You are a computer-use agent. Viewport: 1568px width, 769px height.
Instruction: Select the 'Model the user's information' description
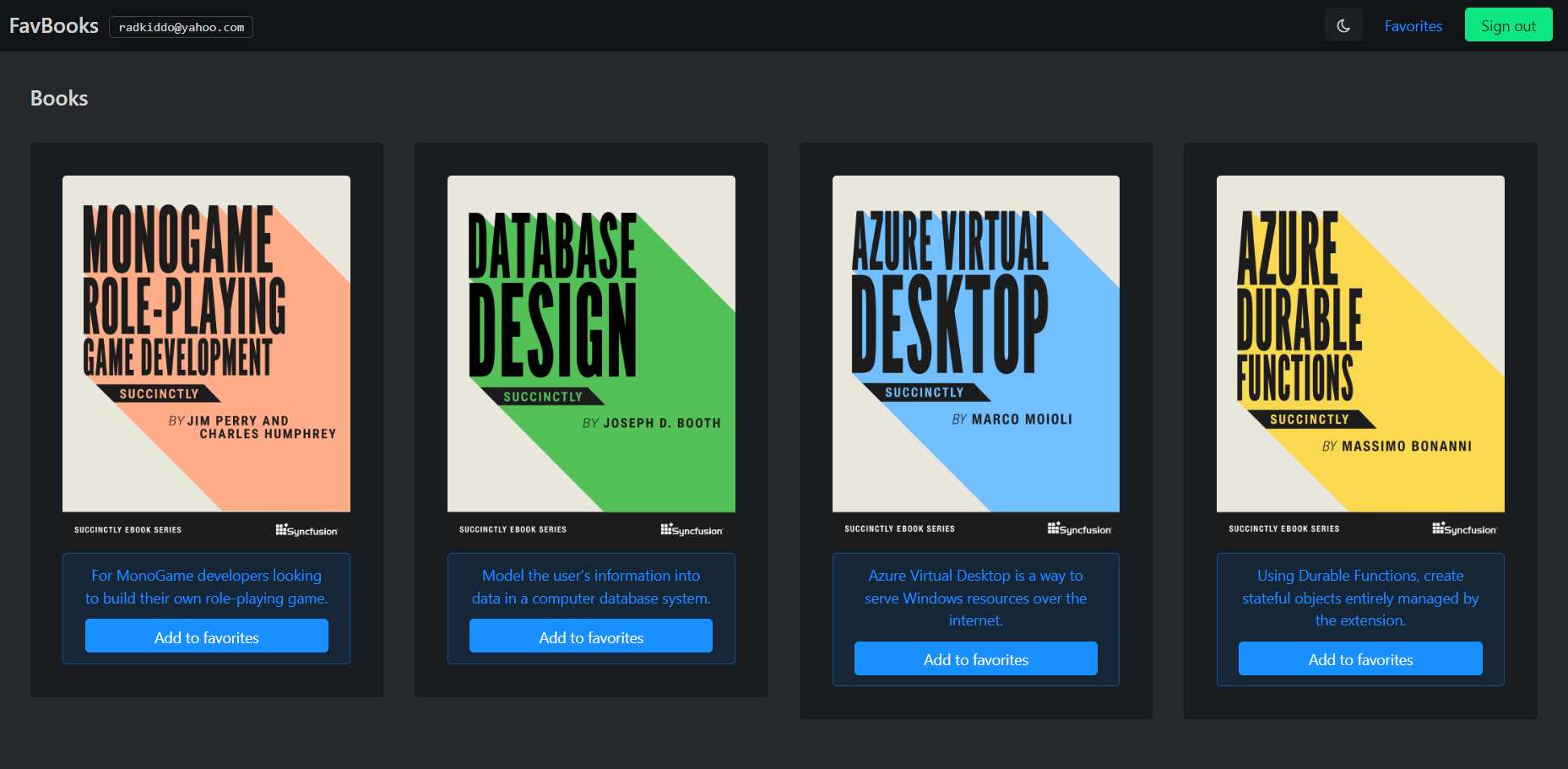[591, 587]
